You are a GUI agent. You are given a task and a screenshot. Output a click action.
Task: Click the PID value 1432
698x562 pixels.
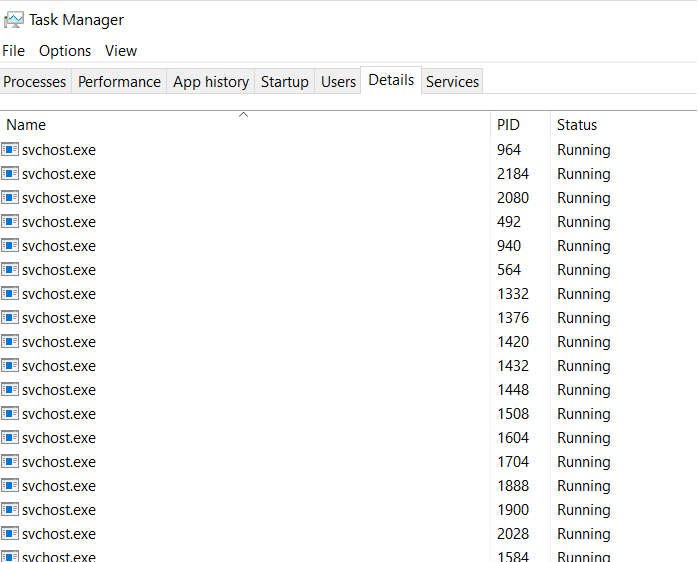(x=513, y=366)
